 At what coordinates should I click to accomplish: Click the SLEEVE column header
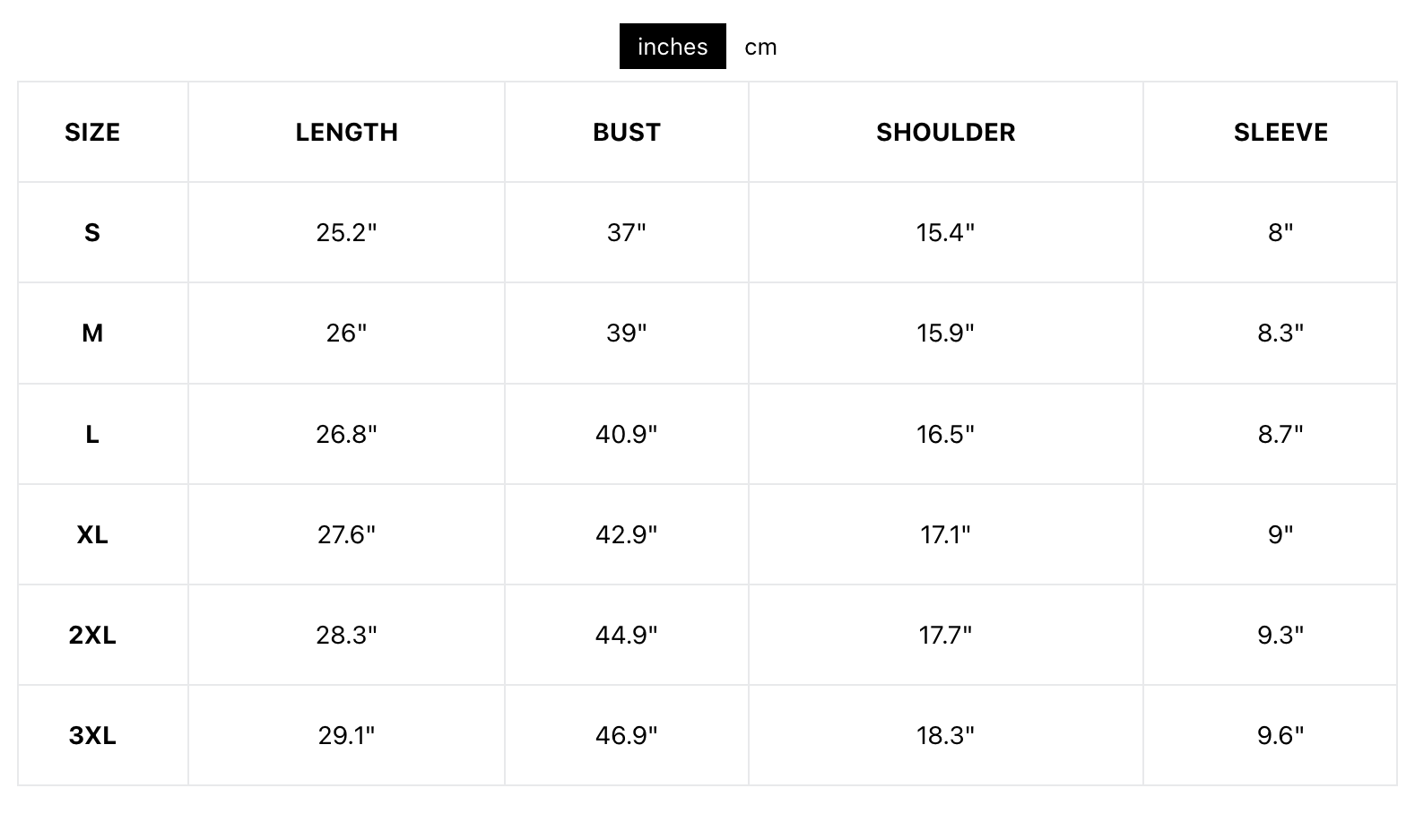click(x=1280, y=133)
